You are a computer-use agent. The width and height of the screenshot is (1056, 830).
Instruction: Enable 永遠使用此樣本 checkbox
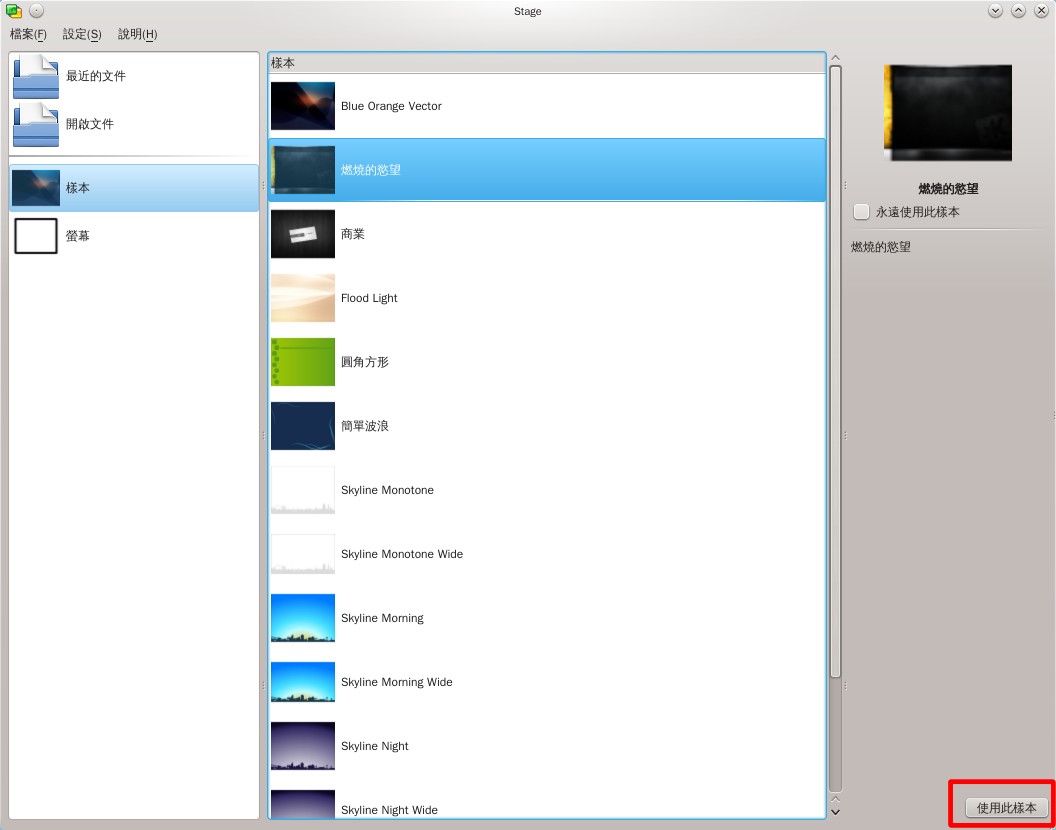[x=861, y=212]
